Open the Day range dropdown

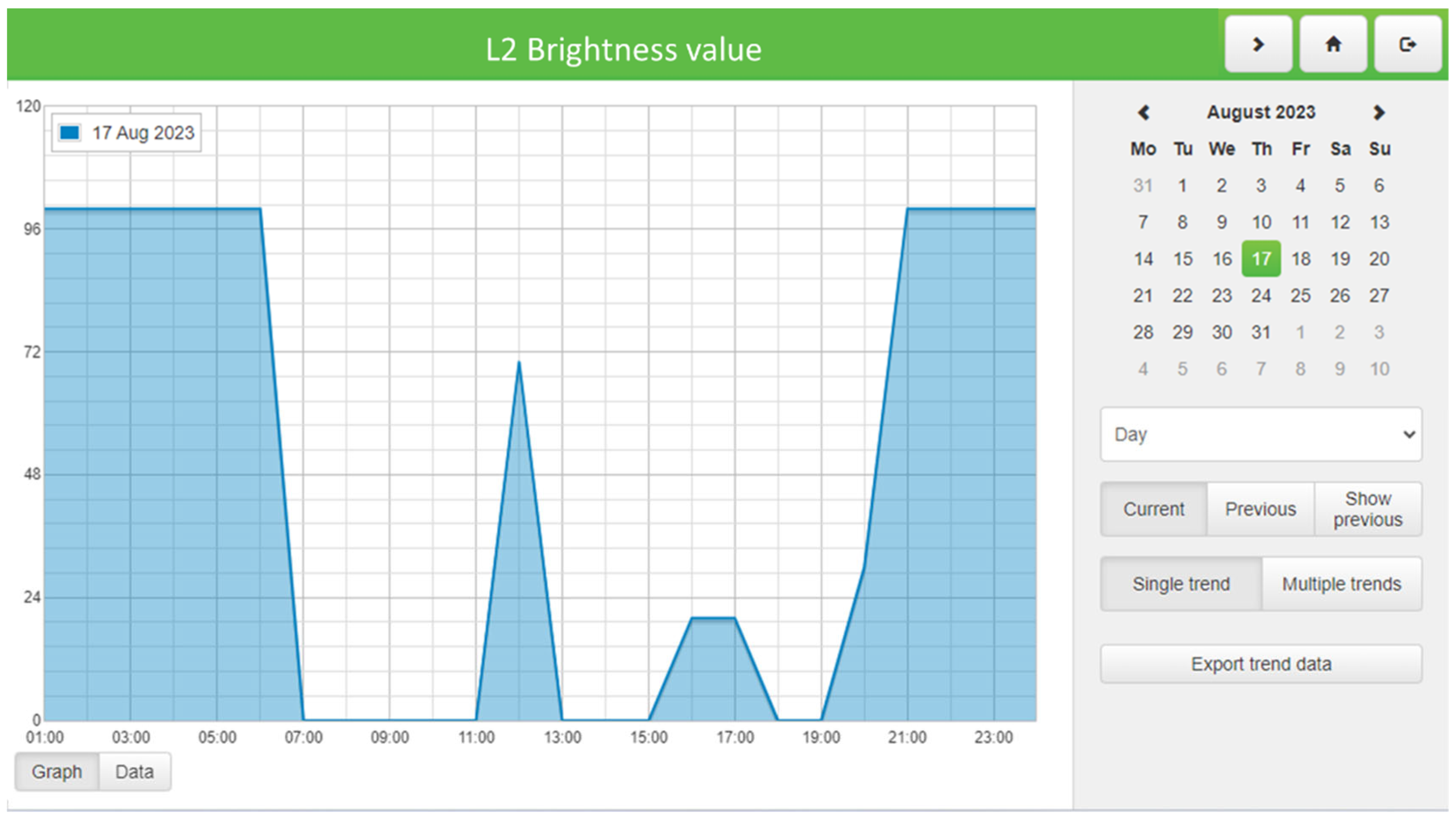click(x=1260, y=434)
